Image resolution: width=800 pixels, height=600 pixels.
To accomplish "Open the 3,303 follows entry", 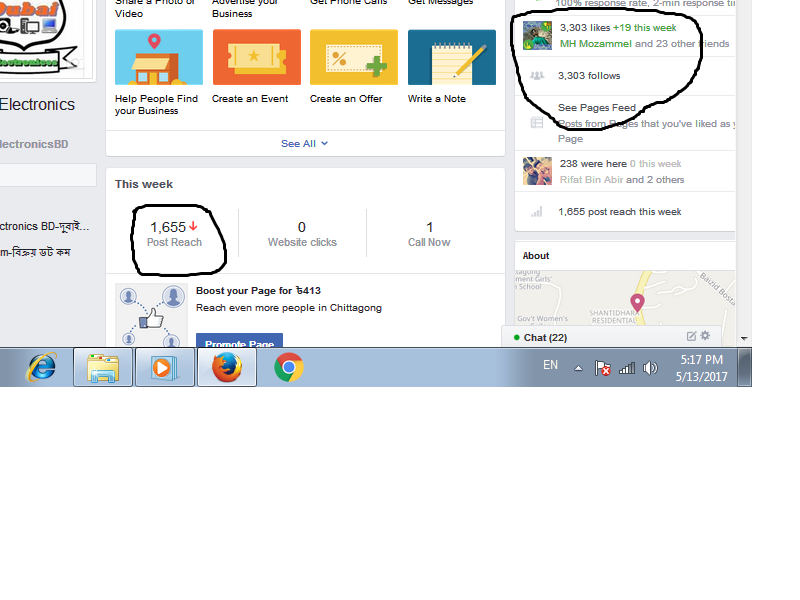I will pyautogui.click(x=589, y=76).
